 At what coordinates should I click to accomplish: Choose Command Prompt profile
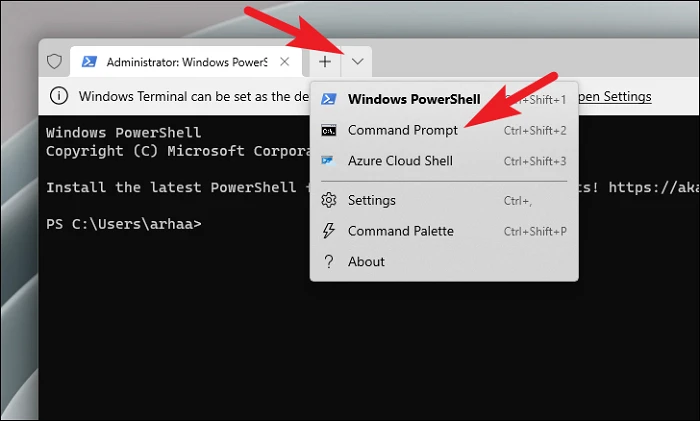coord(444,130)
